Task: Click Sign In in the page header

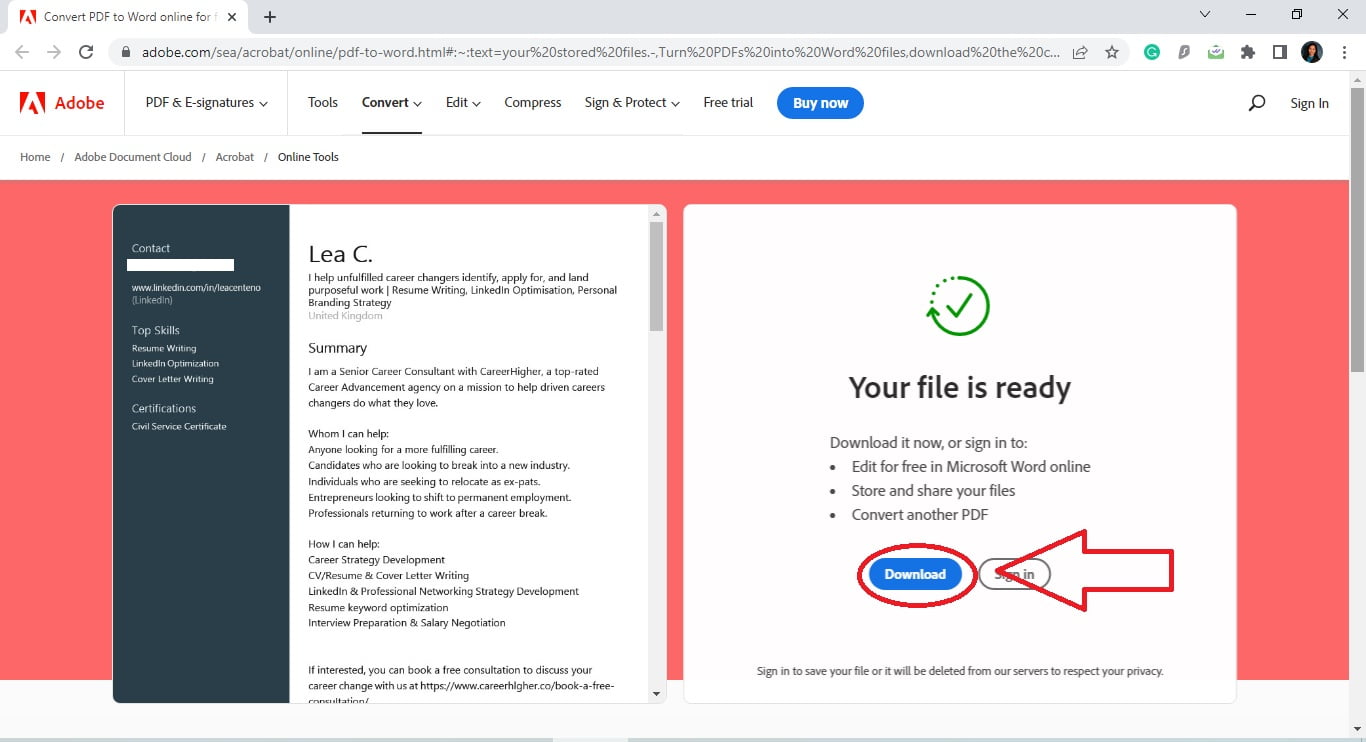Action: [1309, 103]
